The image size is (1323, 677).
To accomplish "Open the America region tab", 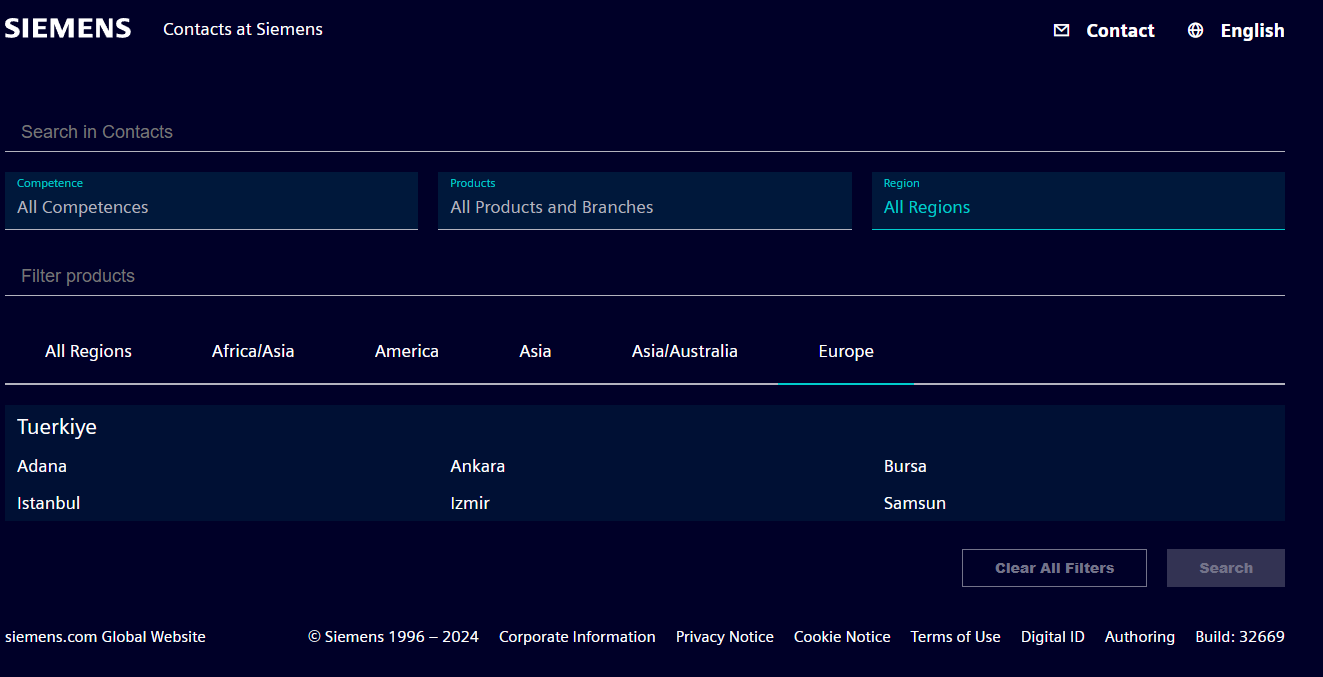I will pyautogui.click(x=406, y=351).
